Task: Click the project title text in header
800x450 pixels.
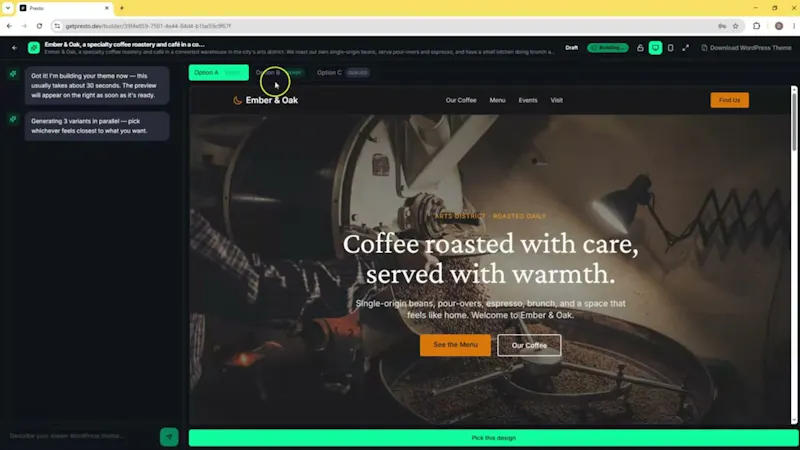Action: (x=124, y=44)
